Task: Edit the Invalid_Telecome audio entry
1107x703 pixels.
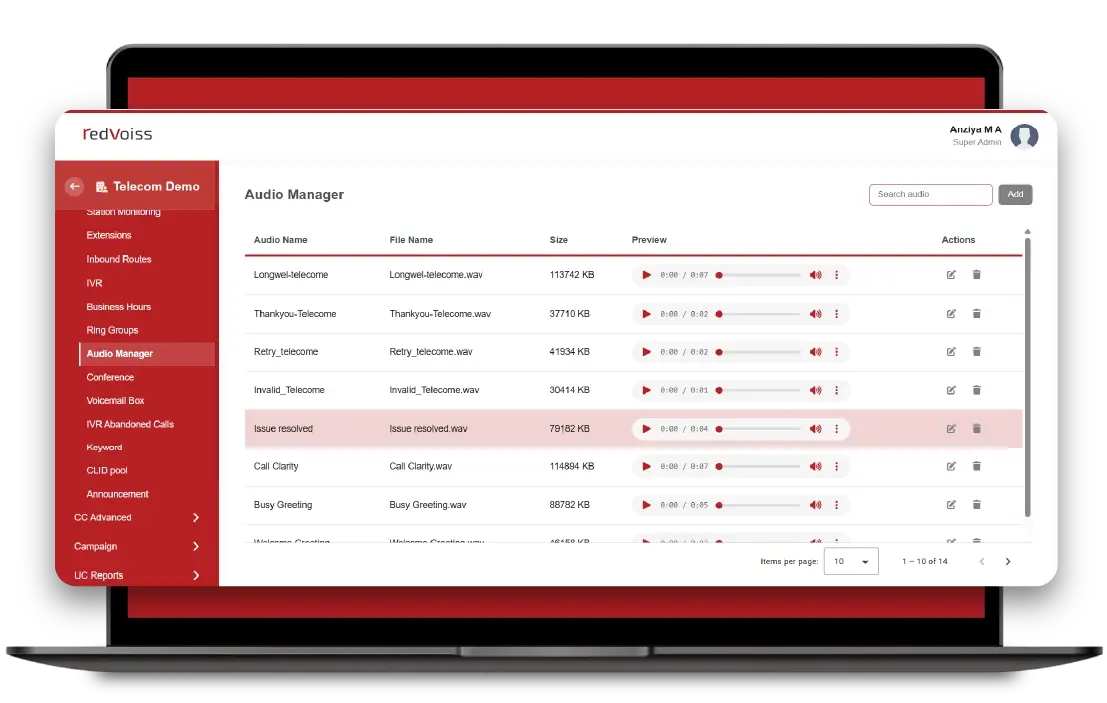Action: [x=951, y=390]
